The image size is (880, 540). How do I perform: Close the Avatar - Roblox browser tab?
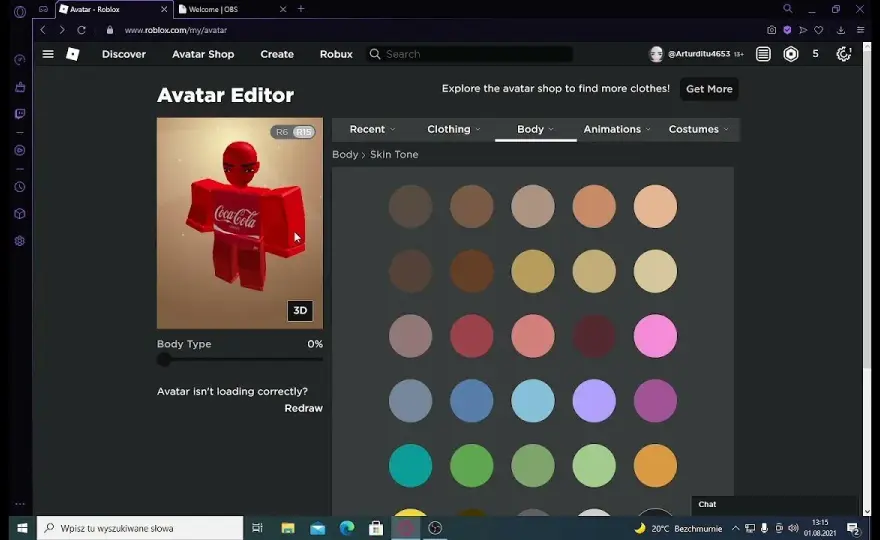click(164, 9)
